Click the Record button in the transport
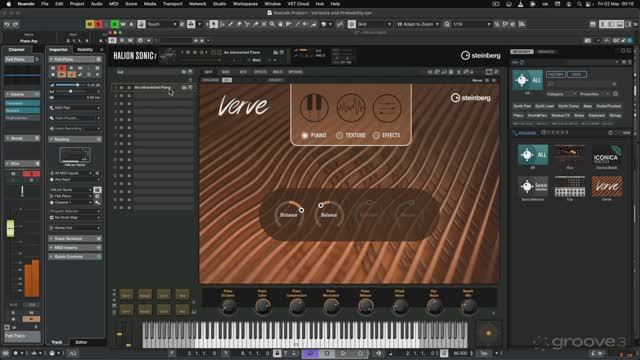The image size is (640, 360). tap(360, 353)
